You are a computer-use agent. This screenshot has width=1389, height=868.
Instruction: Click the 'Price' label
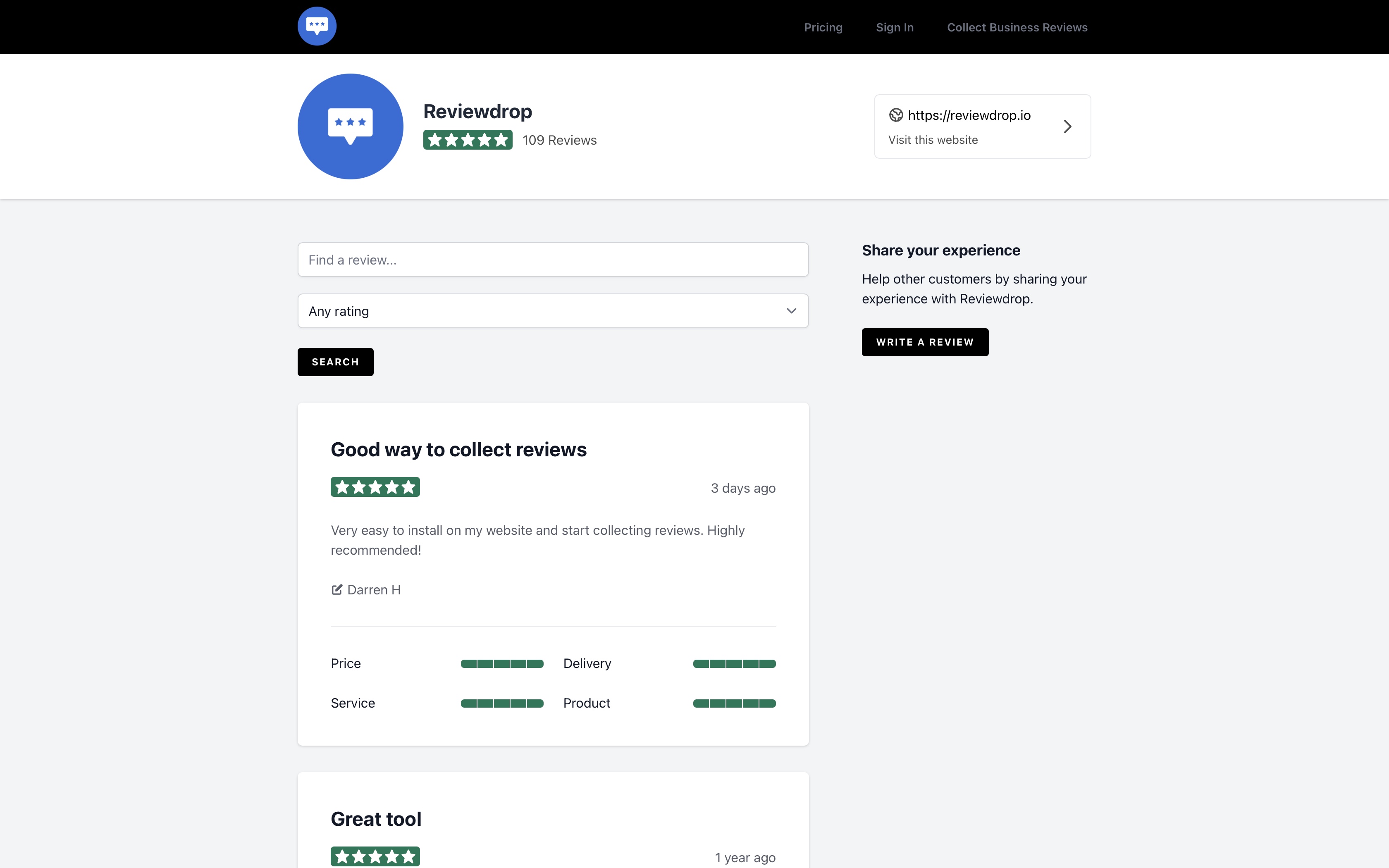click(346, 664)
